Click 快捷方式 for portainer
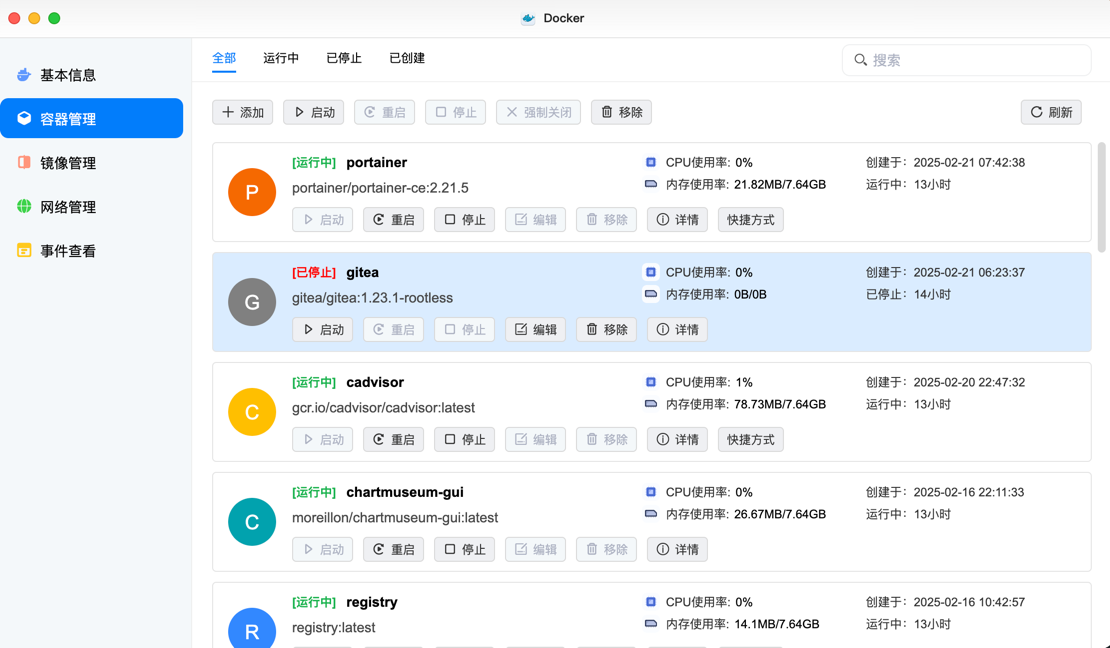Viewport: 1110px width, 648px height. (750, 220)
